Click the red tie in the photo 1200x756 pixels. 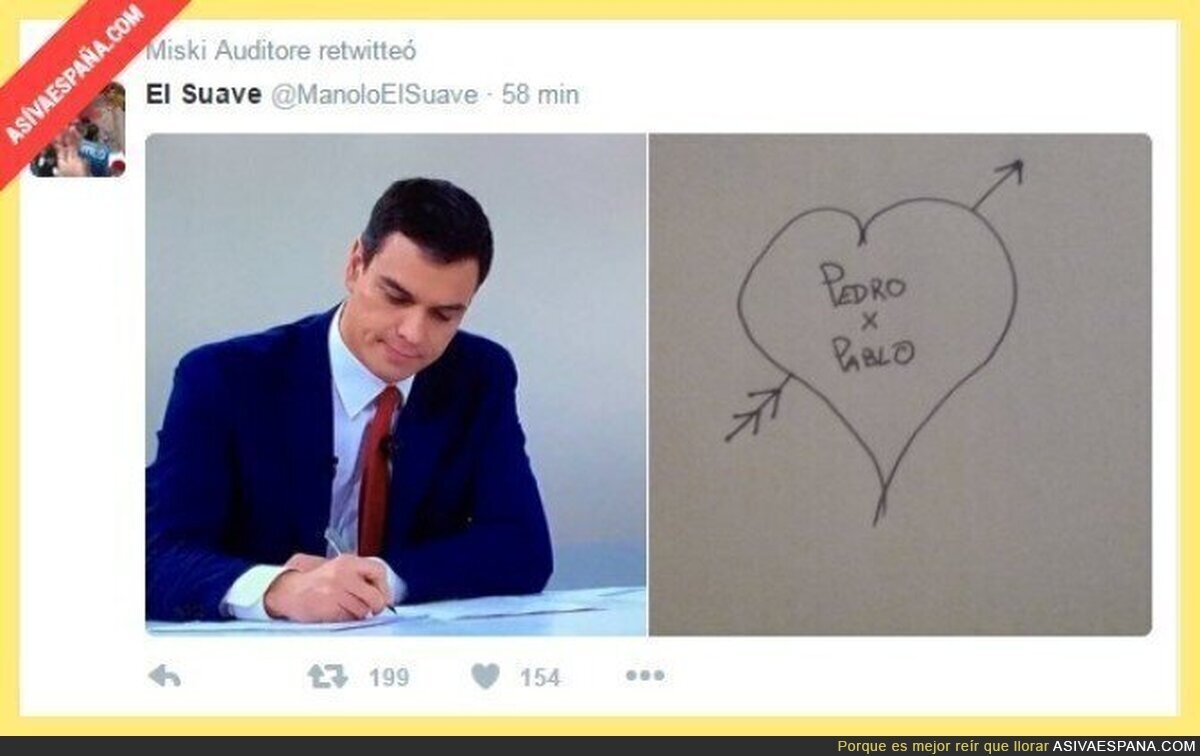pos(378,468)
